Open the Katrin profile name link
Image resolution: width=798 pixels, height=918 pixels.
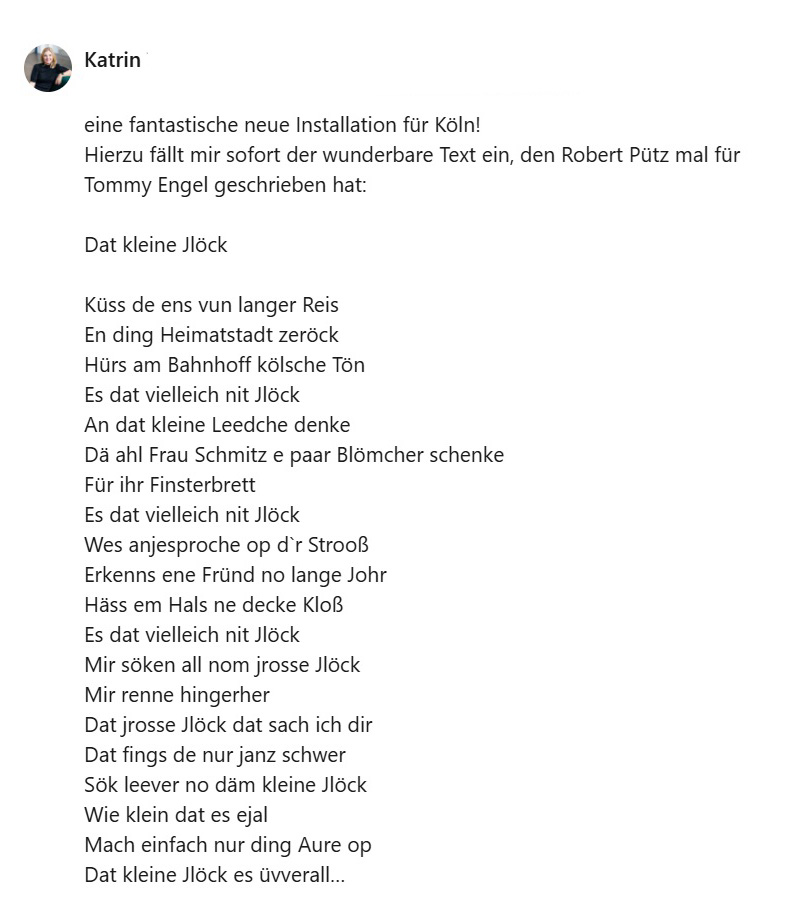[x=112, y=60]
